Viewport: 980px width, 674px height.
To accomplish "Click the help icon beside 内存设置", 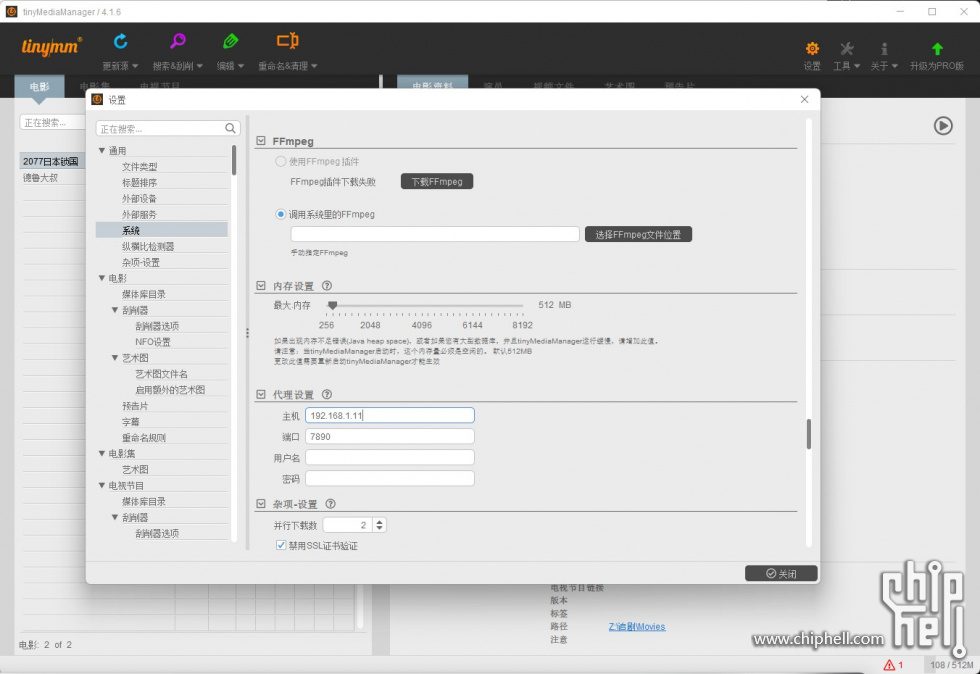I will coord(326,286).
